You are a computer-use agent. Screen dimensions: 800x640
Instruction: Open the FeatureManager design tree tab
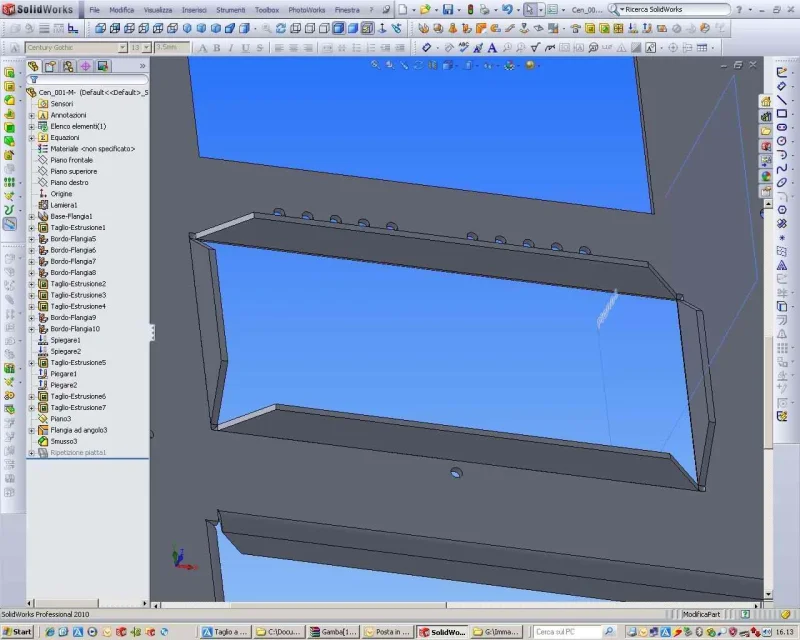tap(34, 66)
